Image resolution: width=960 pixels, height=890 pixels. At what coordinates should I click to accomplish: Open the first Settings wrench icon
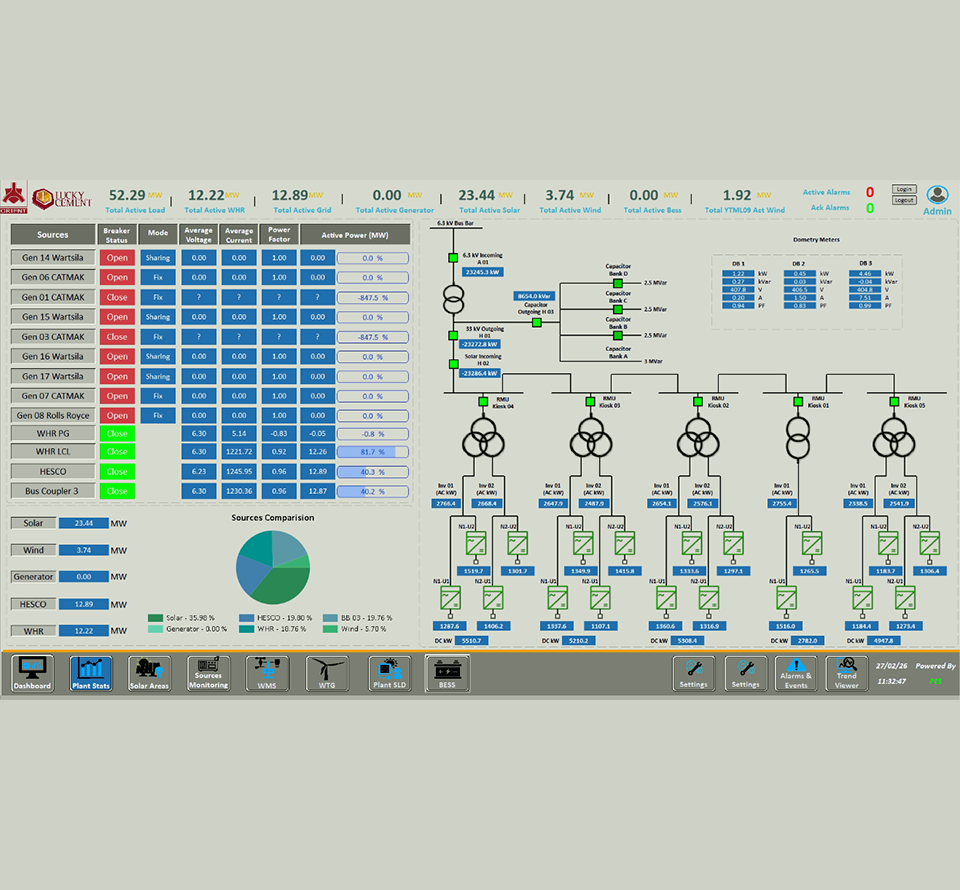point(694,674)
